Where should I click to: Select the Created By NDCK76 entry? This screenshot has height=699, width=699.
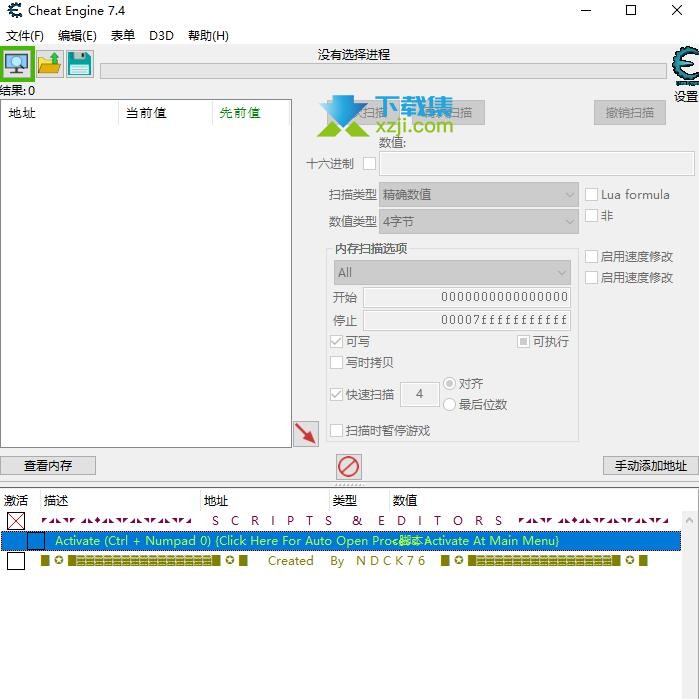pos(344,561)
